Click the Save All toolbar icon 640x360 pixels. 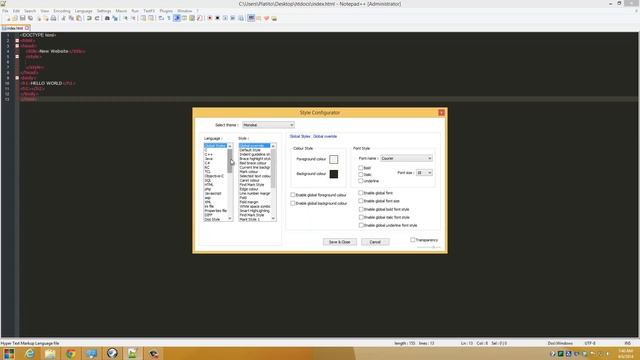(x=30, y=18)
